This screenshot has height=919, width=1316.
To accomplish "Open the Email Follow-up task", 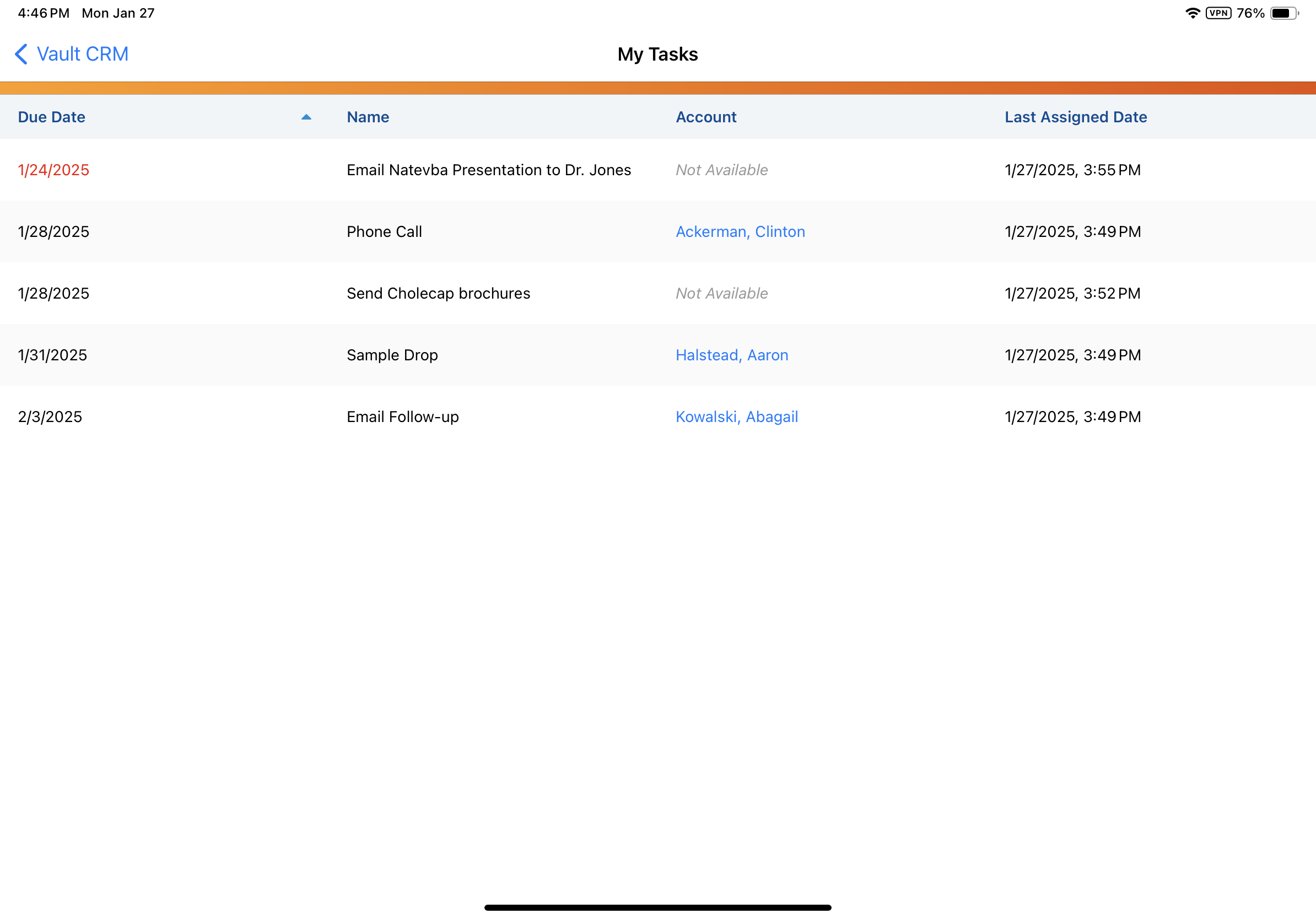I will pyautogui.click(x=402, y=417).
